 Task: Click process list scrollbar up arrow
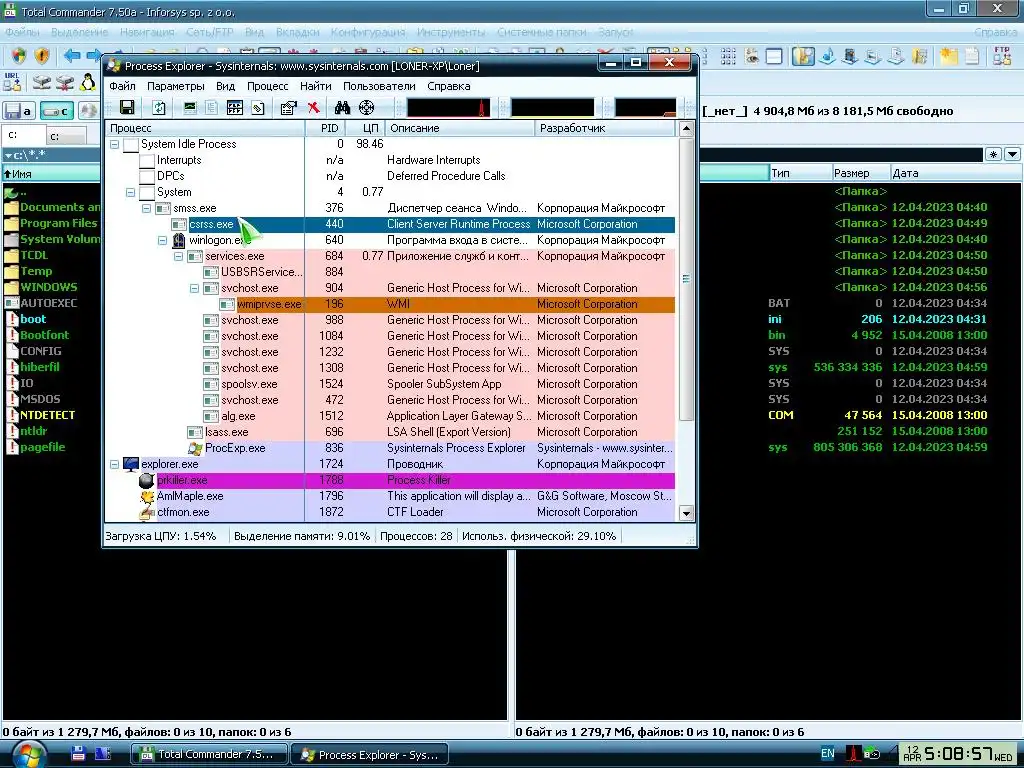(686, 128)
